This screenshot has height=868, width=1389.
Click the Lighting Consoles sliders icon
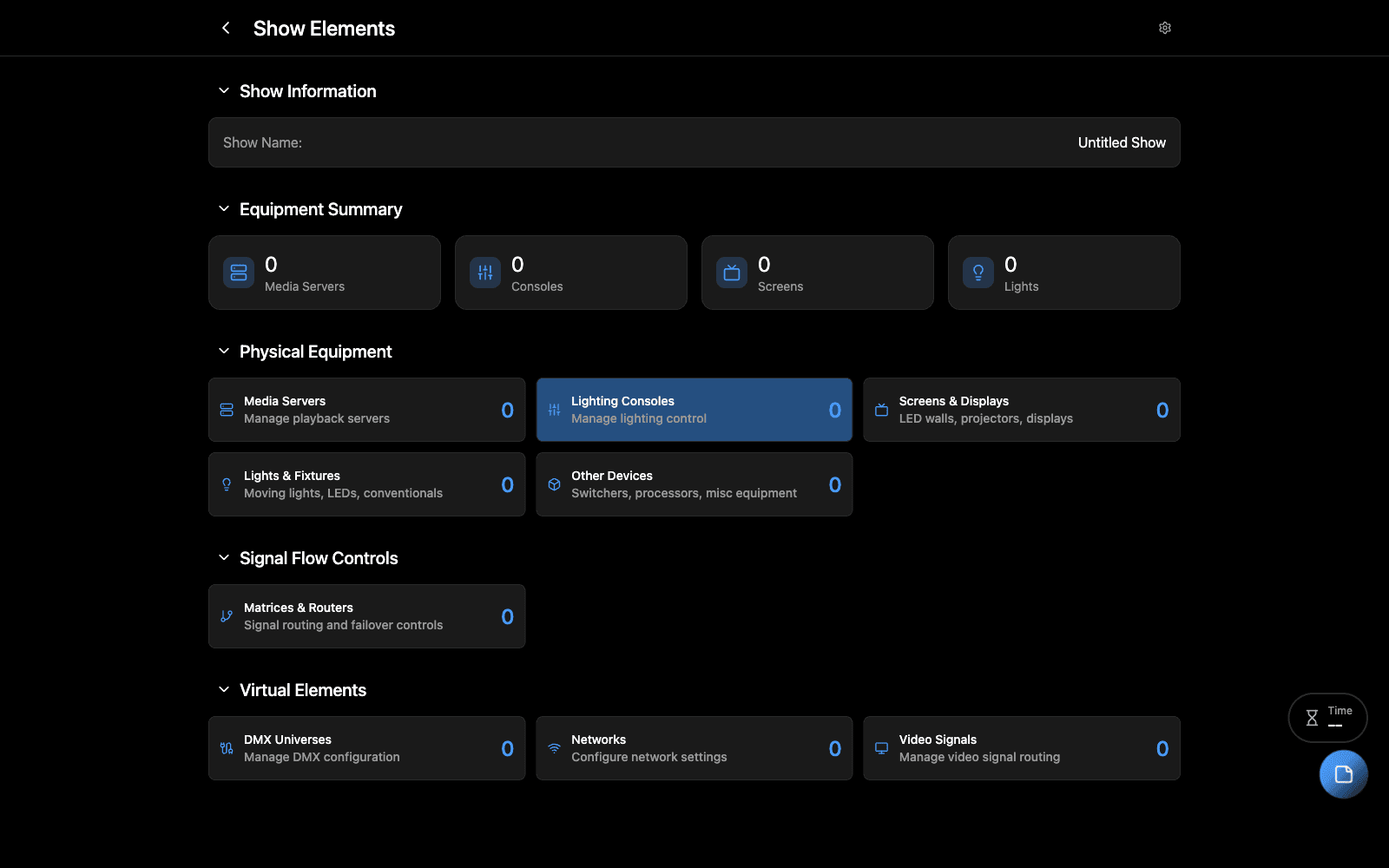tap(554, 410)
